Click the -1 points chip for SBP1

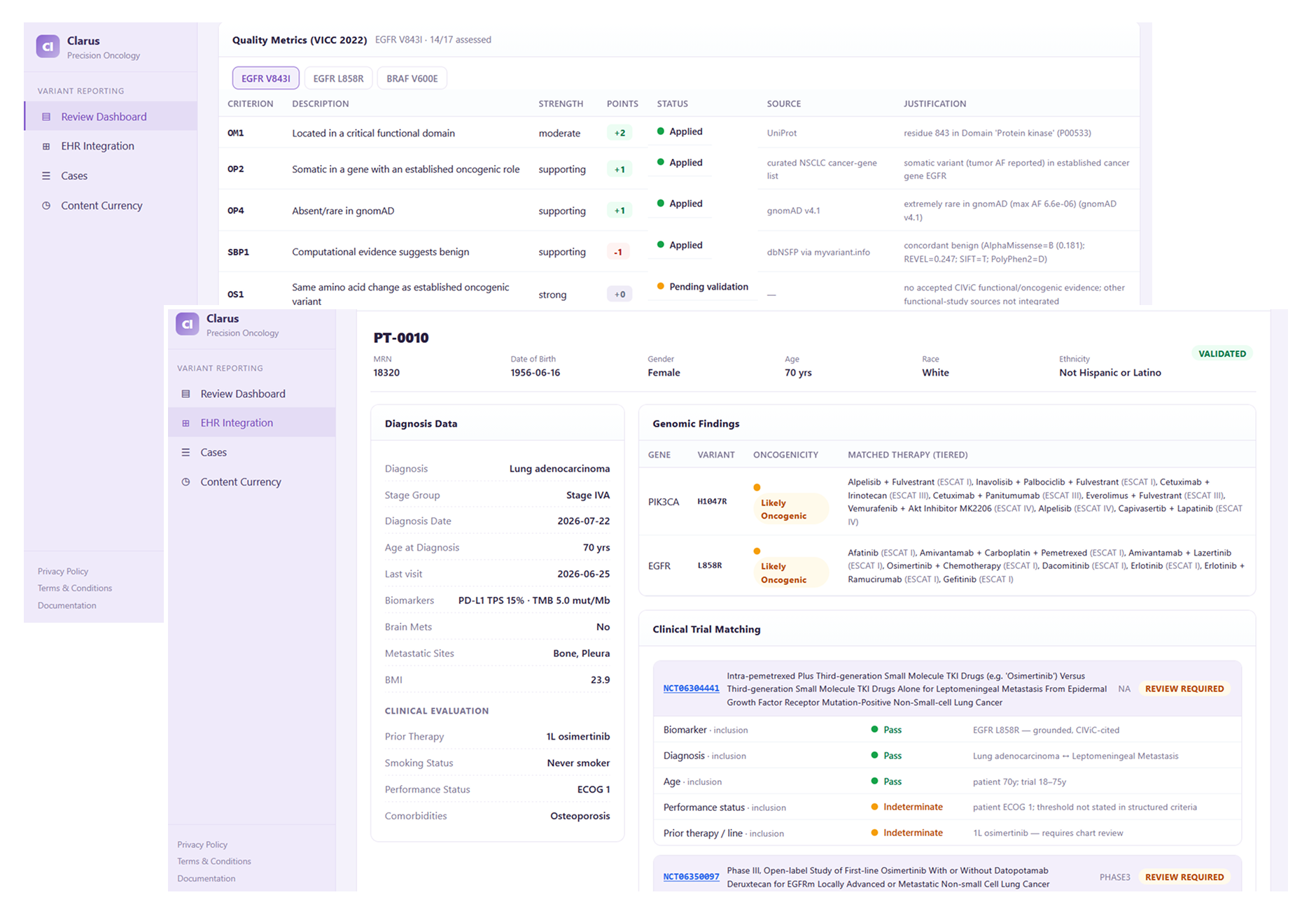click(x=618, y=252)
